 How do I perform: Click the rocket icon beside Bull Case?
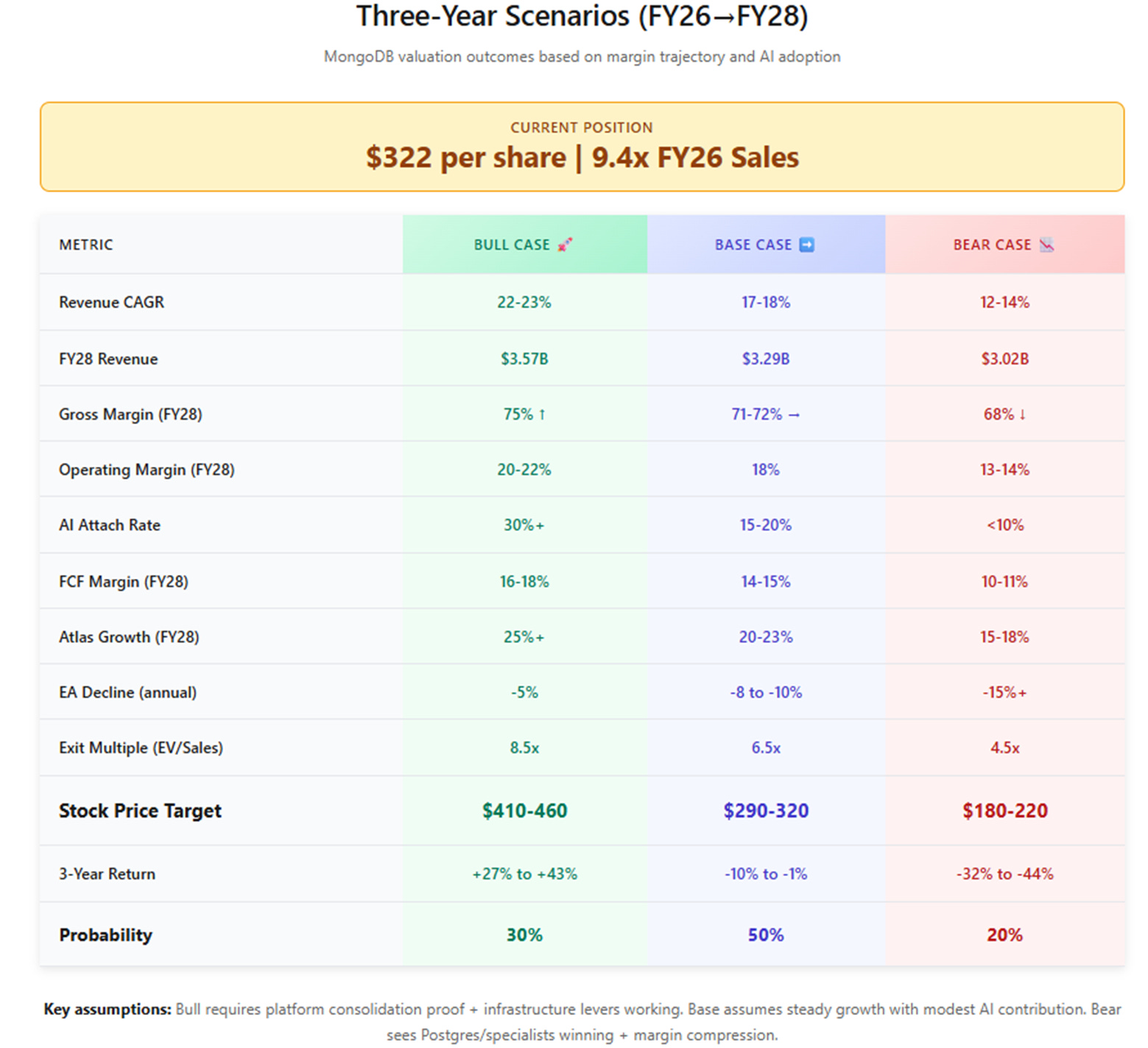coord(565,245)
